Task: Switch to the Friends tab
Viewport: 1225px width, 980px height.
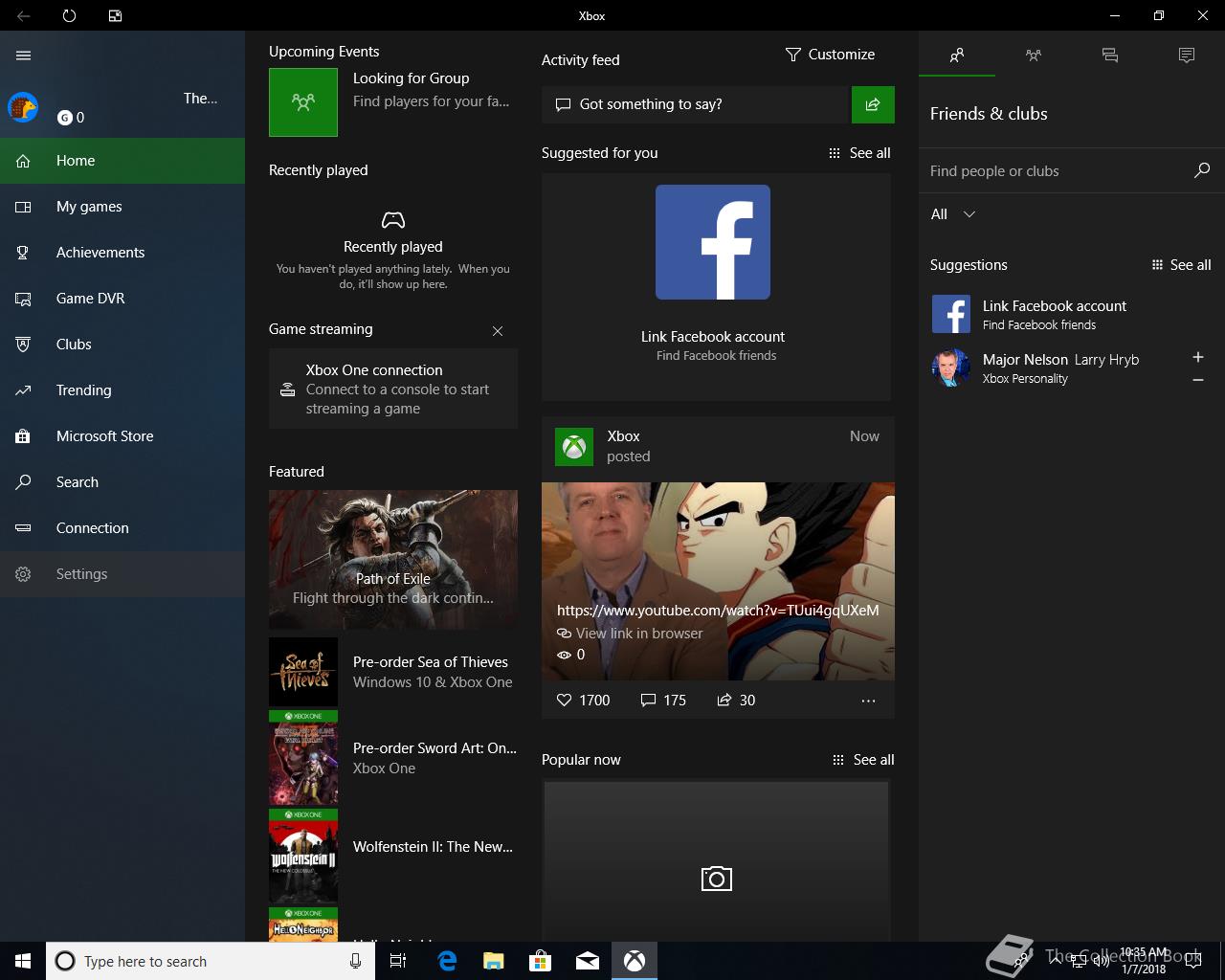Action: 957,56
